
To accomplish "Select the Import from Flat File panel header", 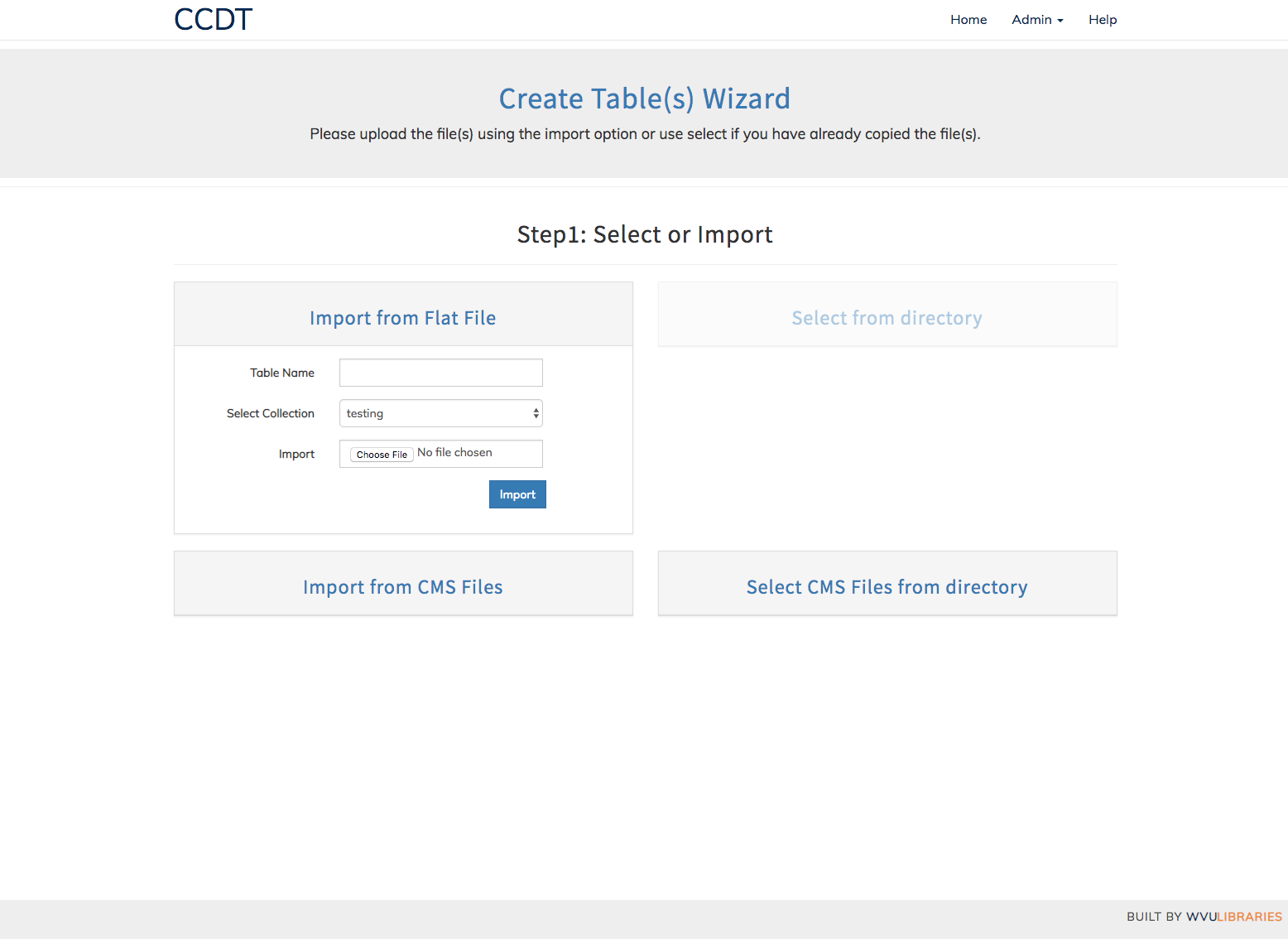I will (x=402, y=317).
